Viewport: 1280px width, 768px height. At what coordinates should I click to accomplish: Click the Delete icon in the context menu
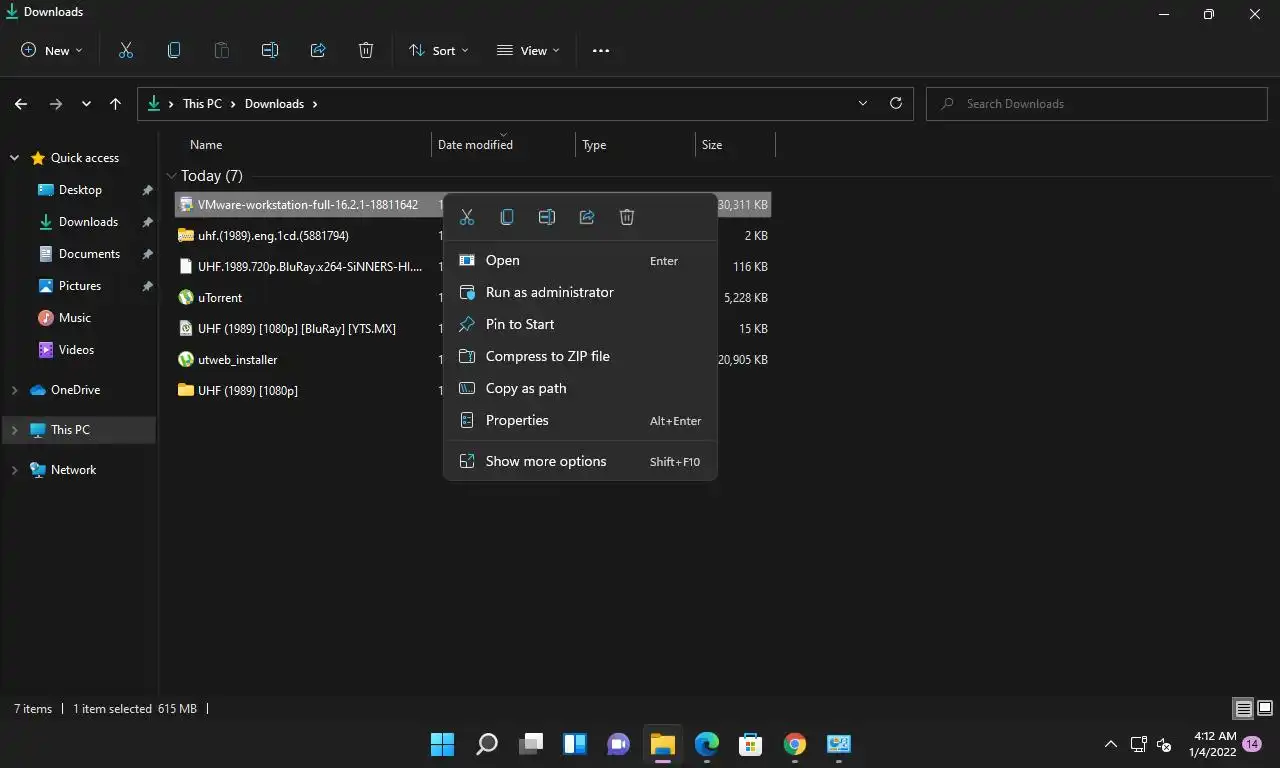pos(627,217)
